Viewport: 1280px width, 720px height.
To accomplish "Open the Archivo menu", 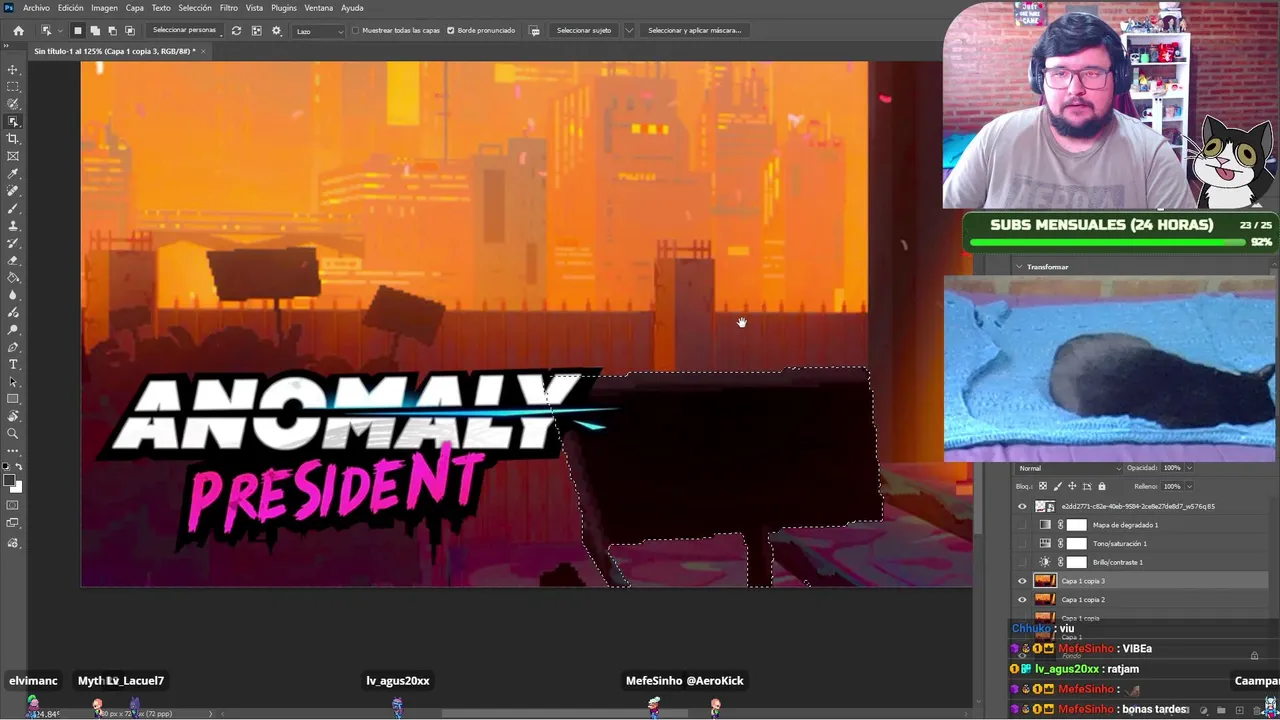I will click(x=36, y=8).
